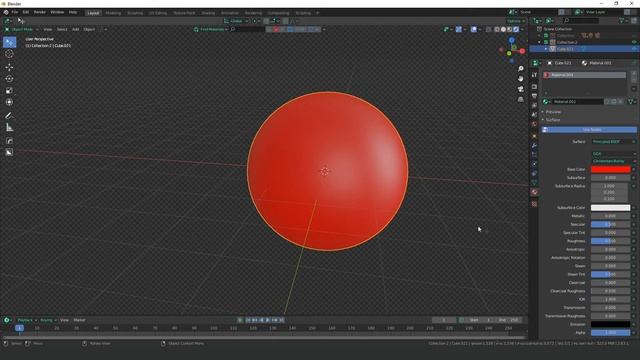Image resolution: width=640 pixels, height=360 pixels.
Task: Open the timeline Playback popover
Action: 27,320
